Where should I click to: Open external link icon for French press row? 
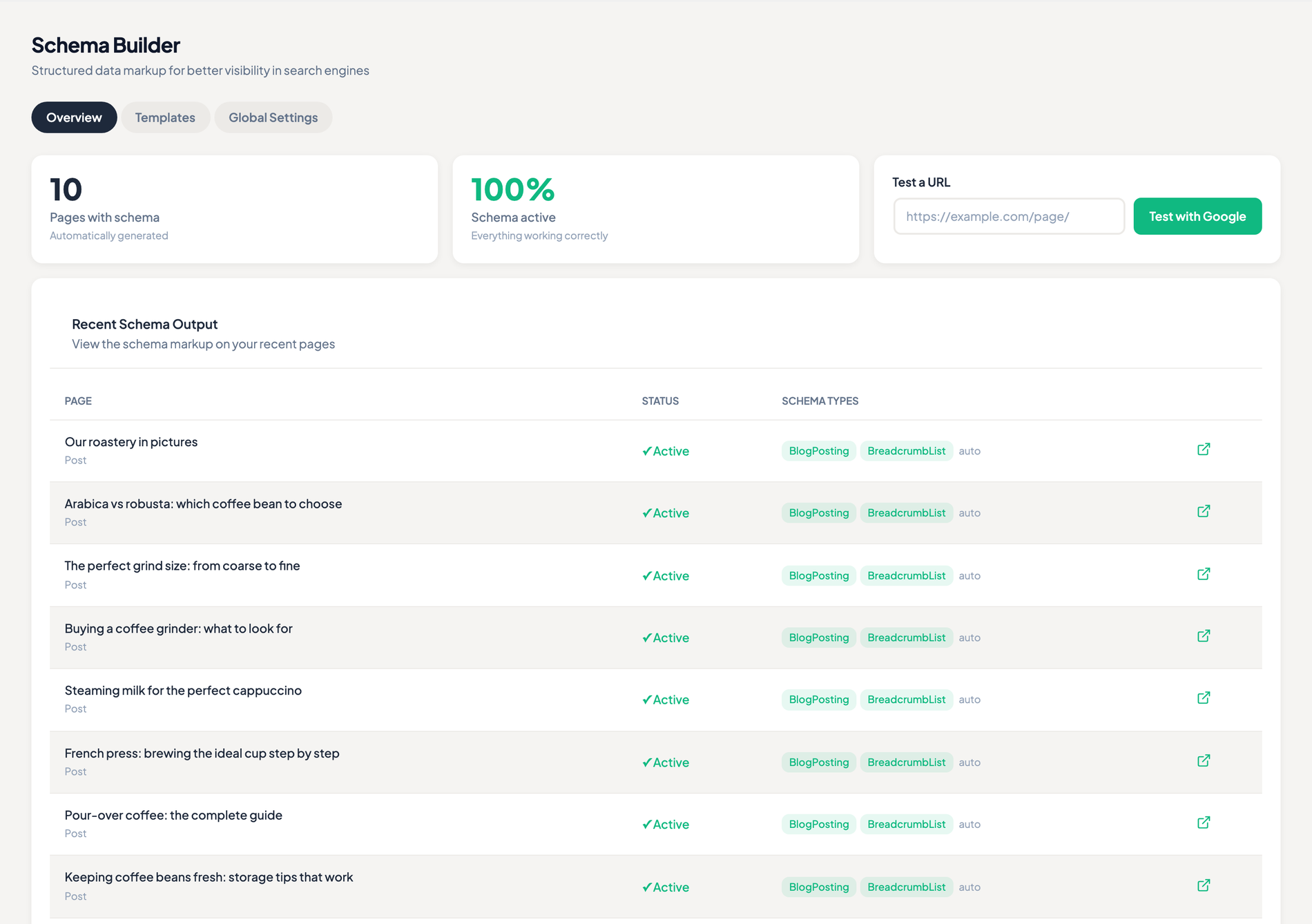[1204, 761]
